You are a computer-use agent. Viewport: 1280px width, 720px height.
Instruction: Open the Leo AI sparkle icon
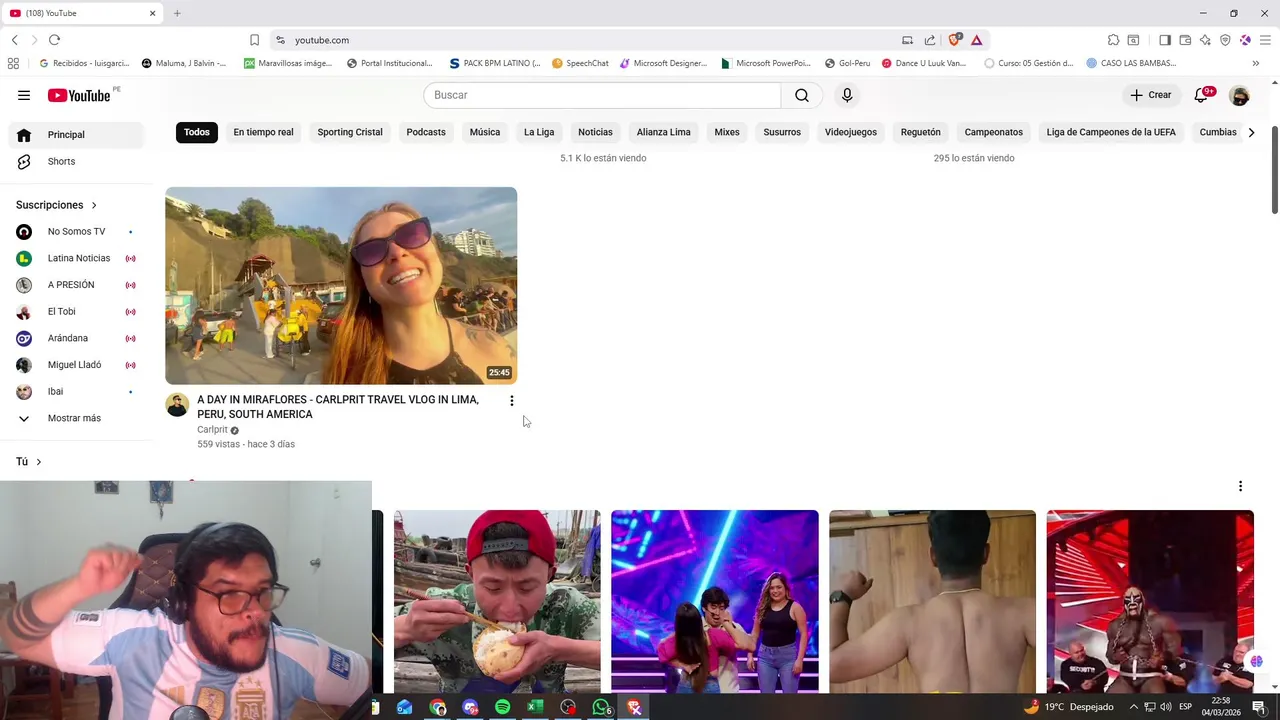tap(1205, 40)
